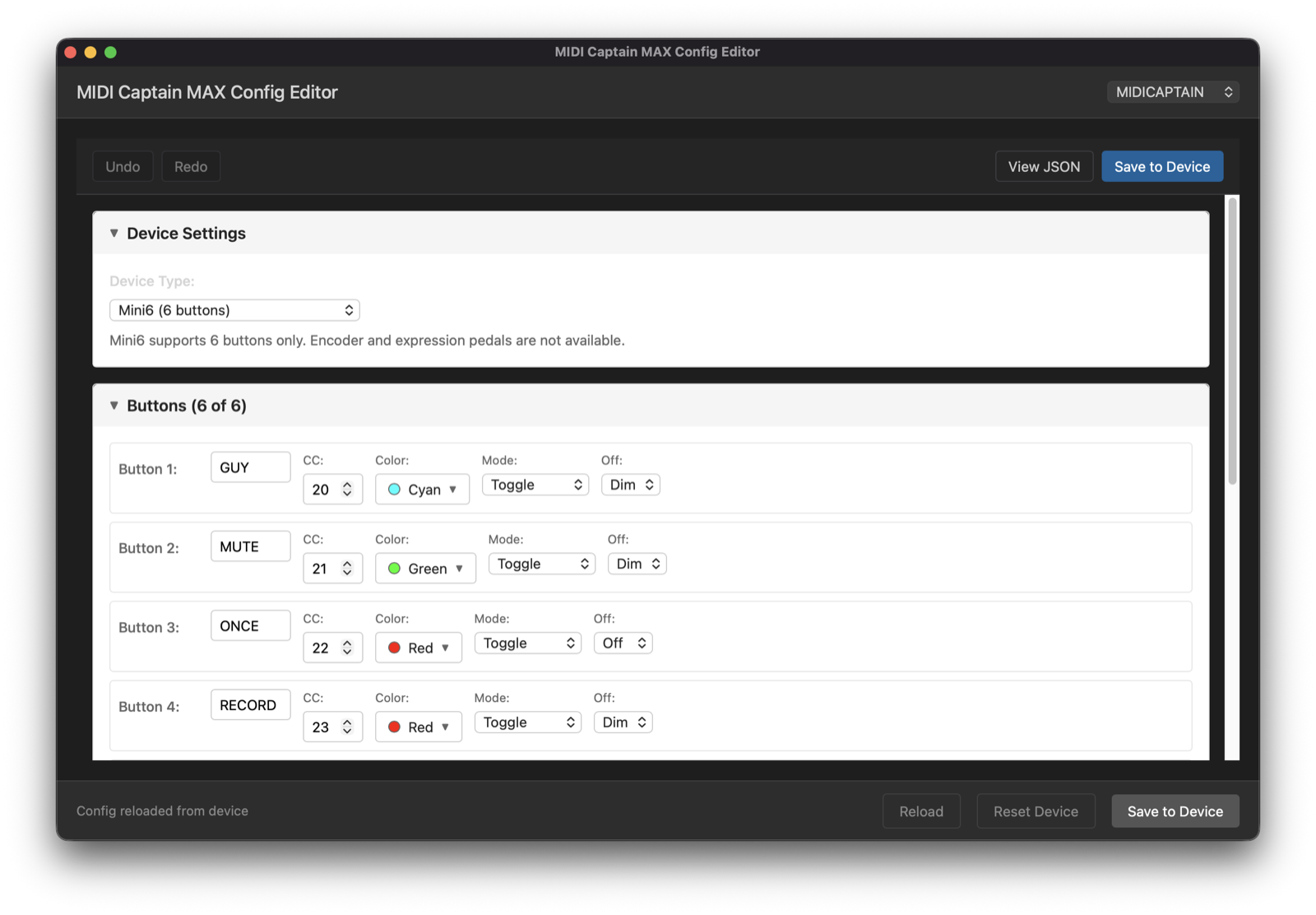Click the CC stepper arrows for Button 3
The height and width of the screenshot is (915, 1316).
point(347,648)
